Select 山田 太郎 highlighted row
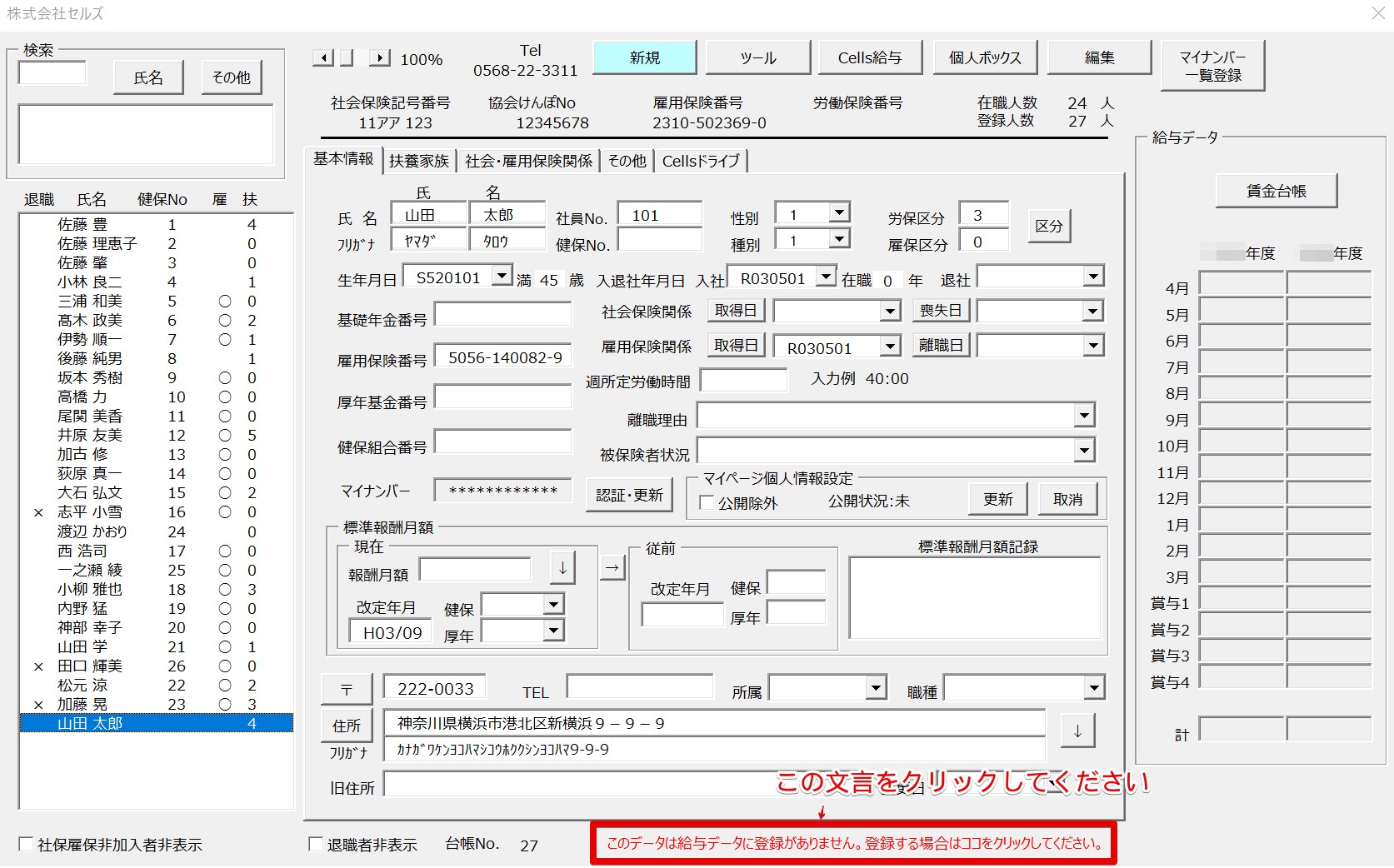This screenshot has width=1394, height=868. 157,723
